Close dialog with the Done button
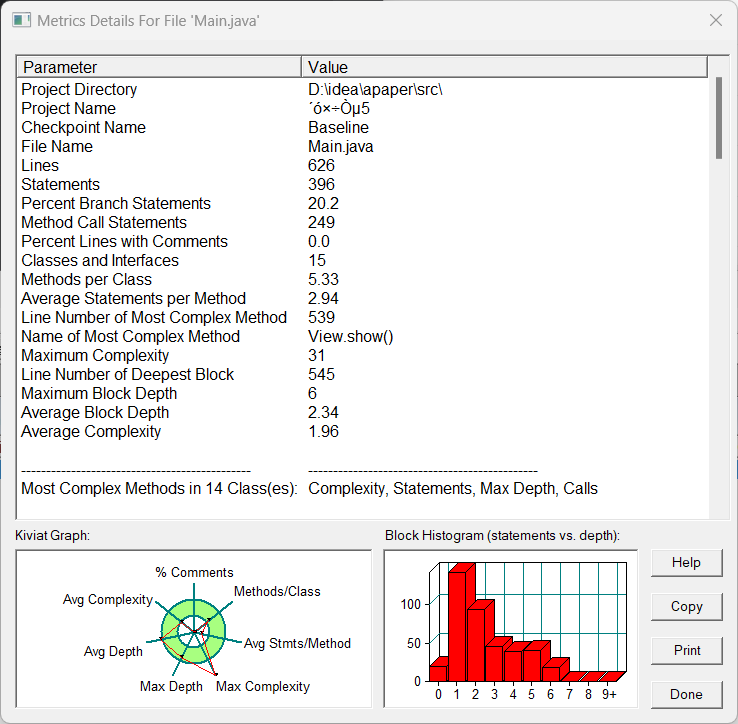738x724 pixels. click(686, 694)
